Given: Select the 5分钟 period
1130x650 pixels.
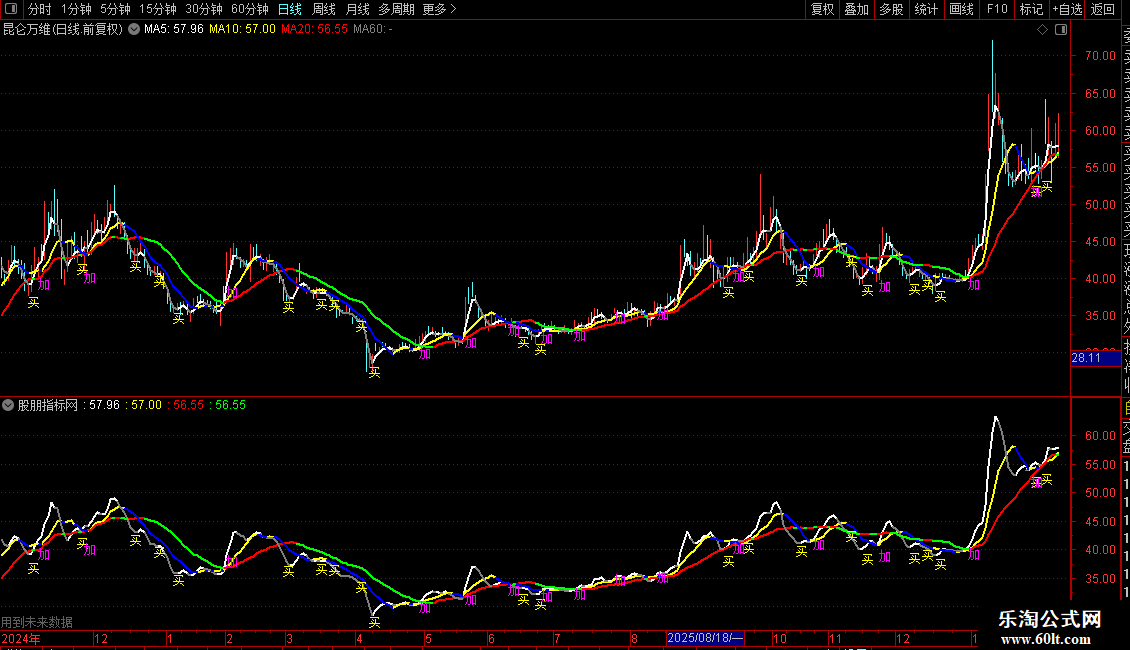Looking at the screenshot, I should (115, 9).
